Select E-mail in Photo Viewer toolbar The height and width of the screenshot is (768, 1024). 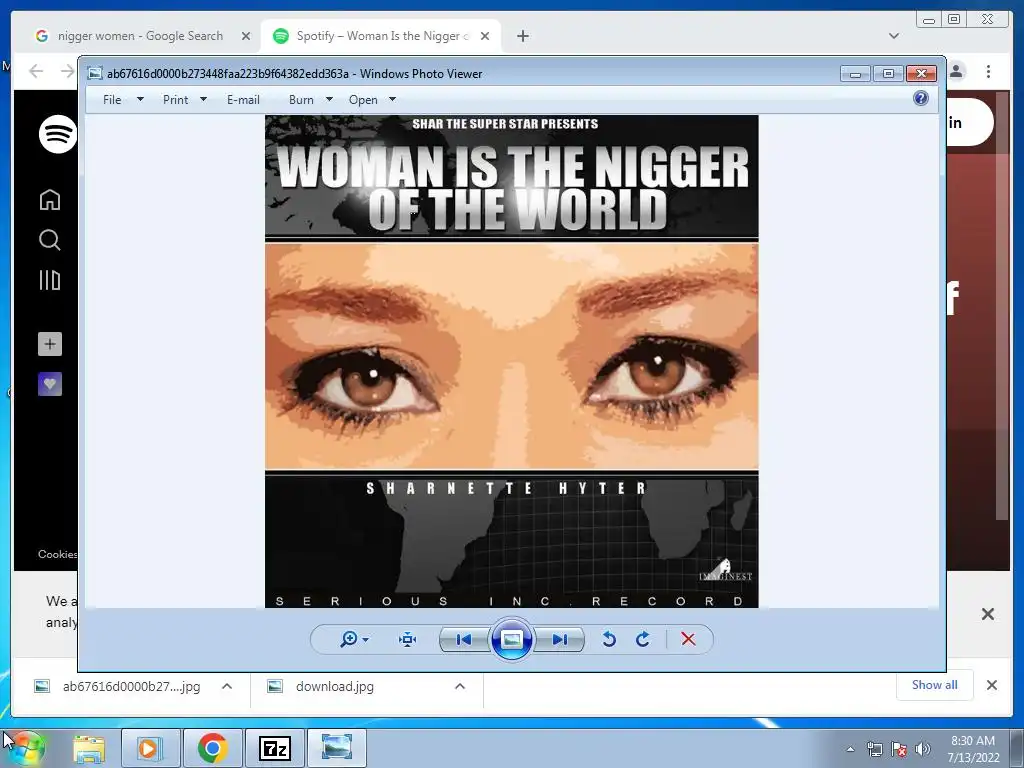pos(243,100)
